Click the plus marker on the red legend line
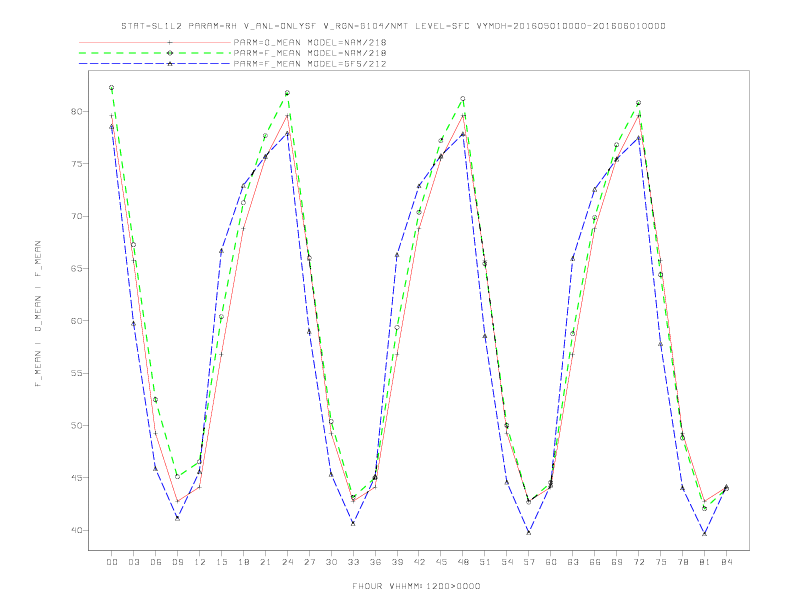This screenshot has width=792, height=612. click(170, 42)
